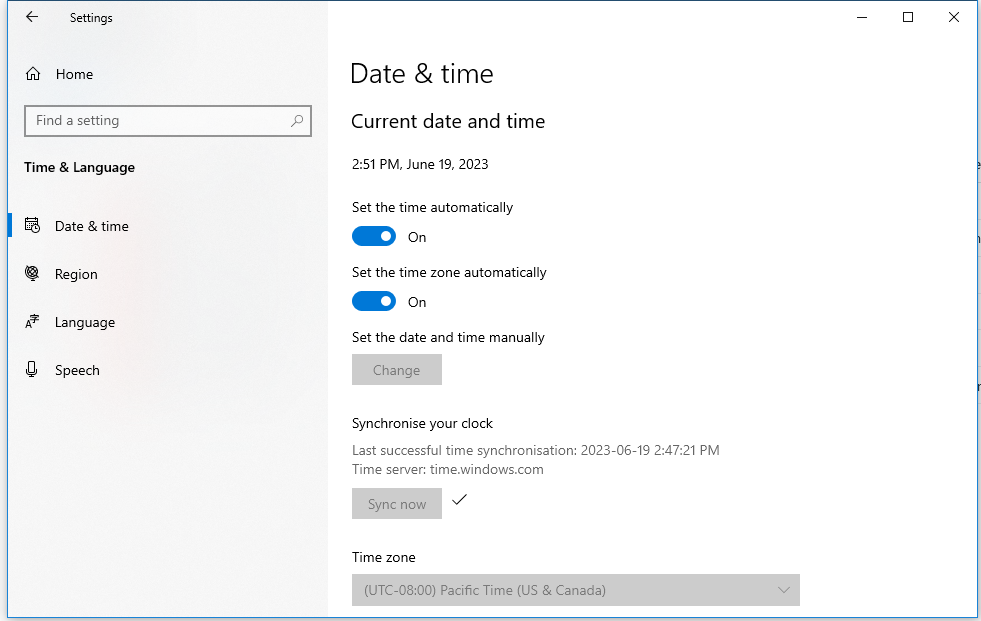Click the magnifier icon in the search box
The image size is (981, 621).
297,121
